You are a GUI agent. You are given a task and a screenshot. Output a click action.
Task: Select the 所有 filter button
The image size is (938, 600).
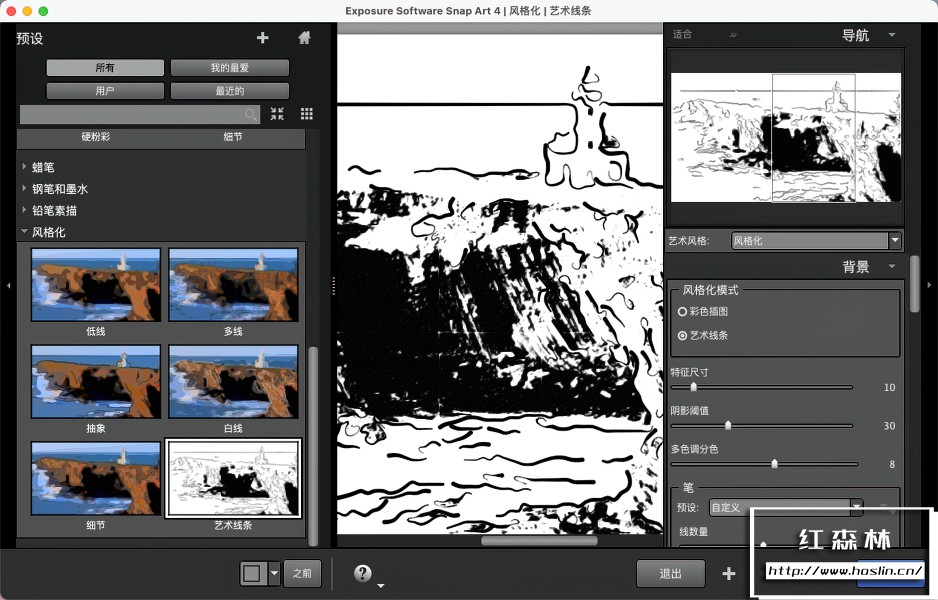click(x=104, y=67)
